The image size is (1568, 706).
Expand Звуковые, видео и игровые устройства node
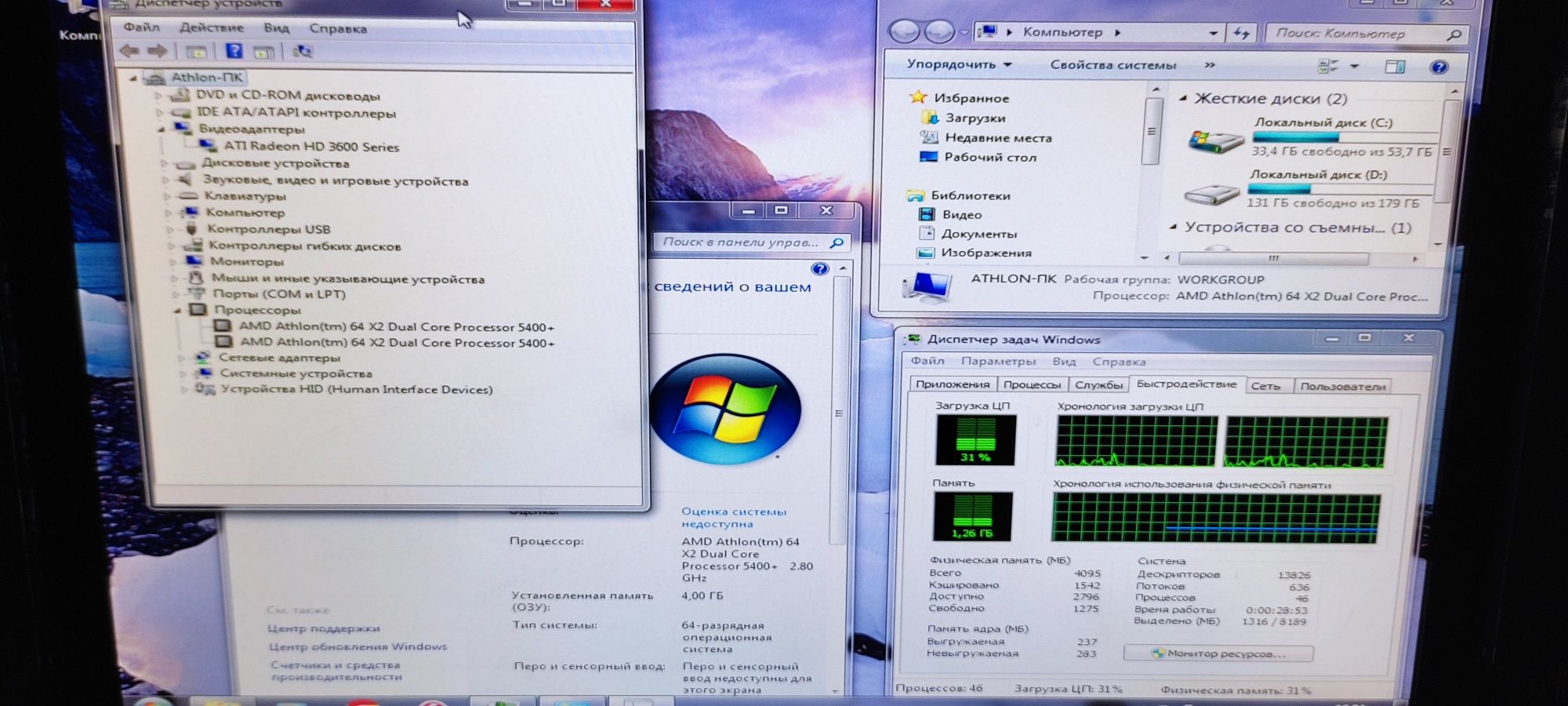point(166,181)
